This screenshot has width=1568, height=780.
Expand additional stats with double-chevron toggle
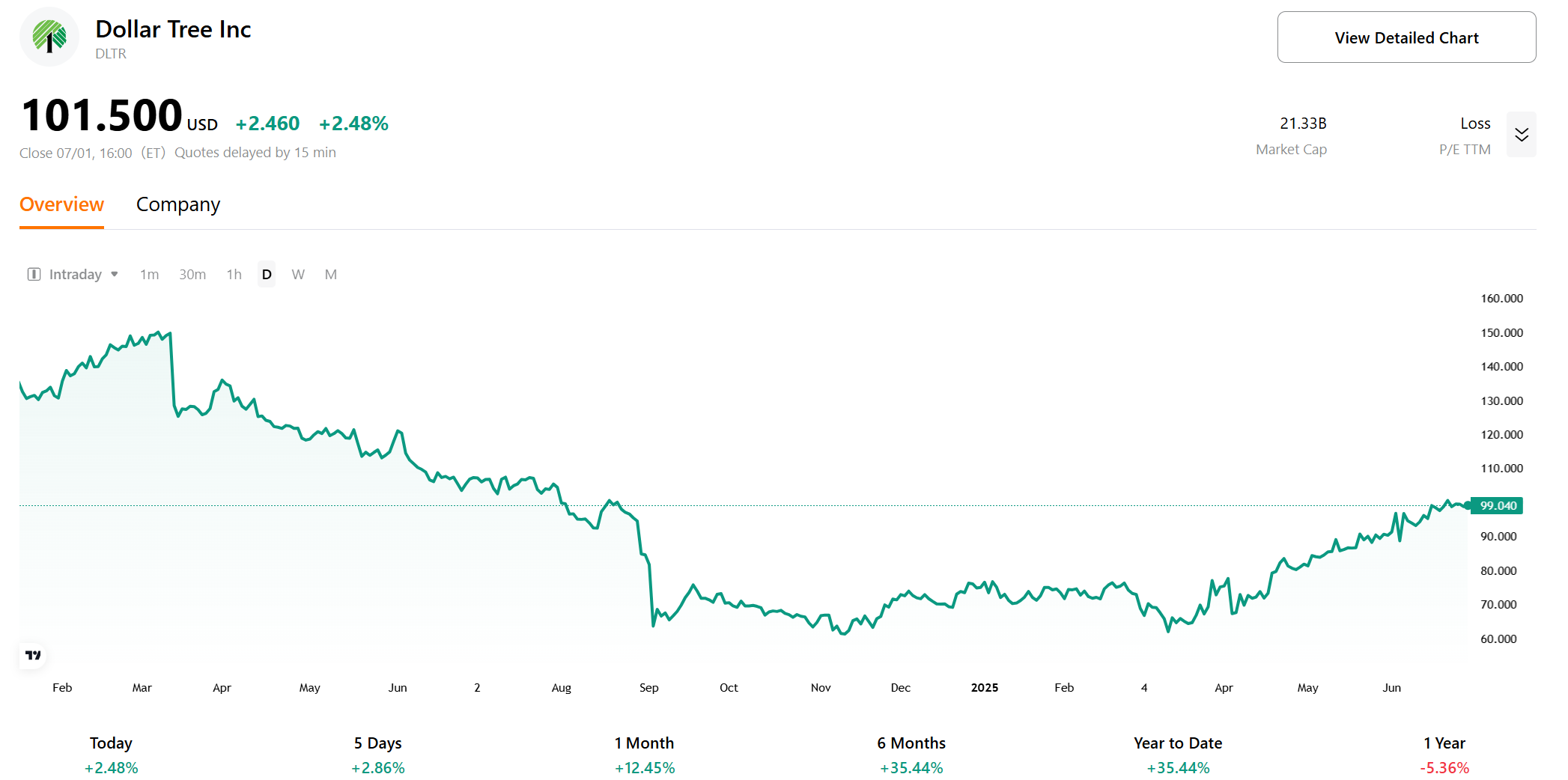click(x=1521, y=135)
